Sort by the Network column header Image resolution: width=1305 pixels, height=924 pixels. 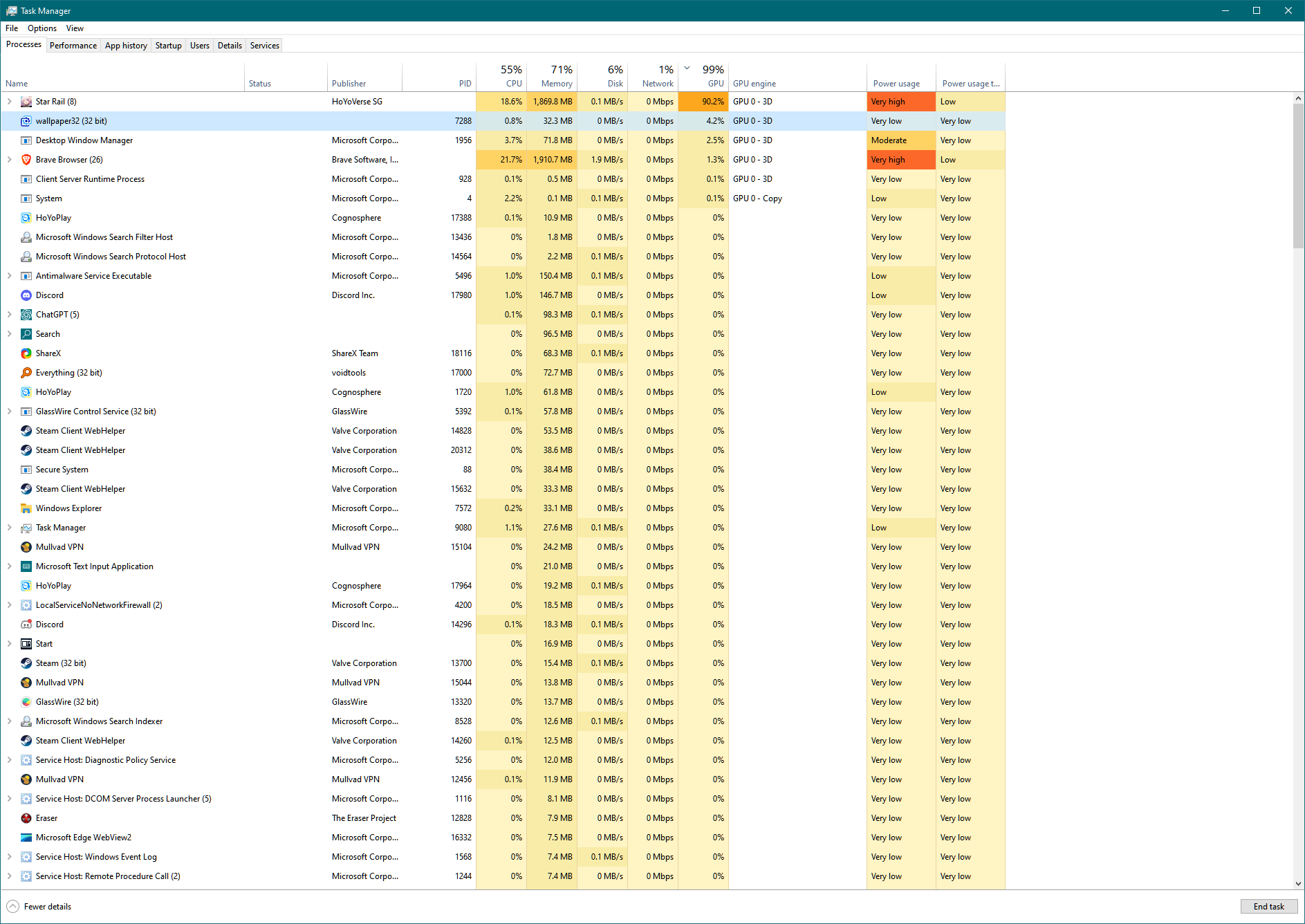point(653,77)
